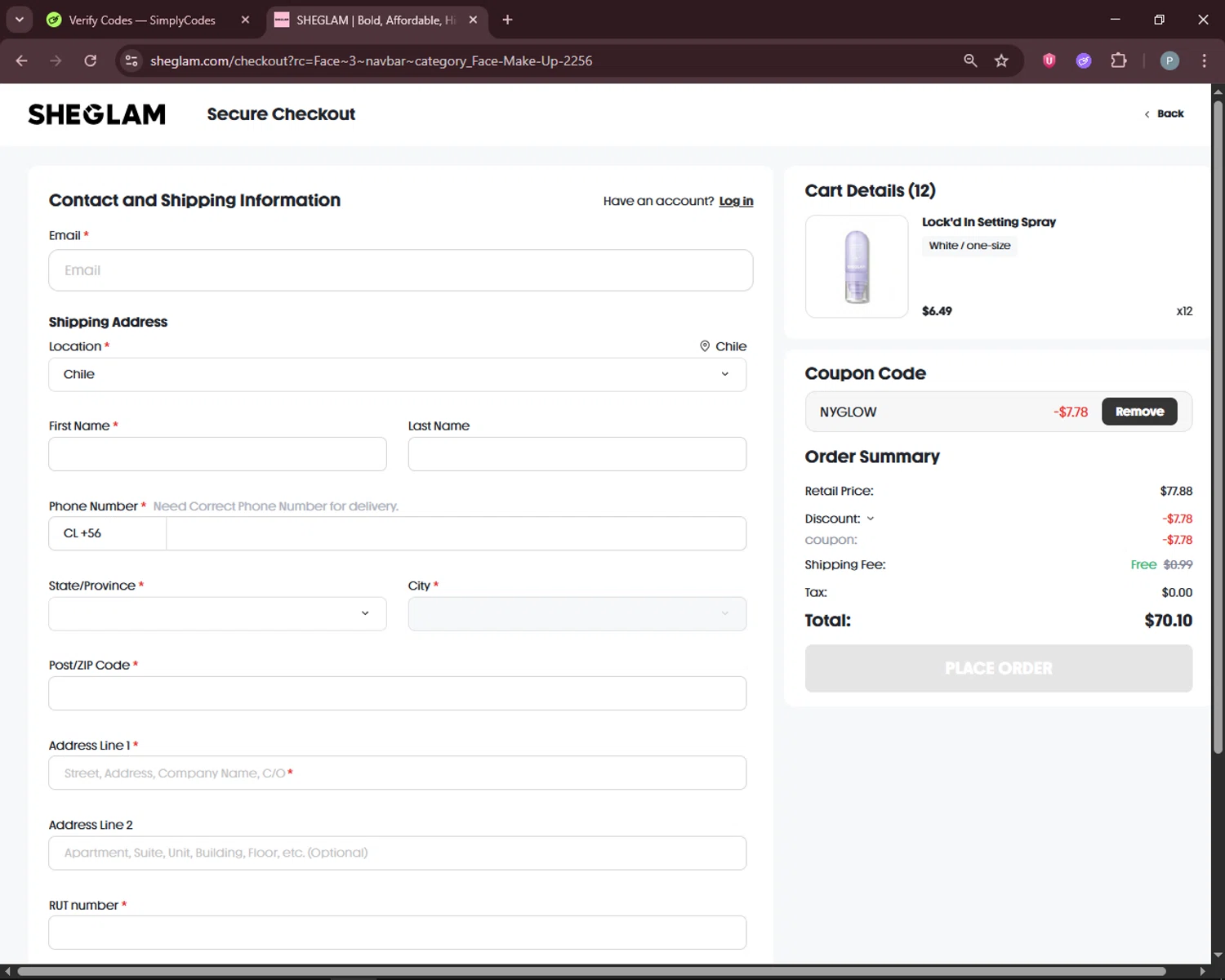Open the uBlock shield extension icon
This screenshot has height=980, width=1225.
pos(1049,60)
